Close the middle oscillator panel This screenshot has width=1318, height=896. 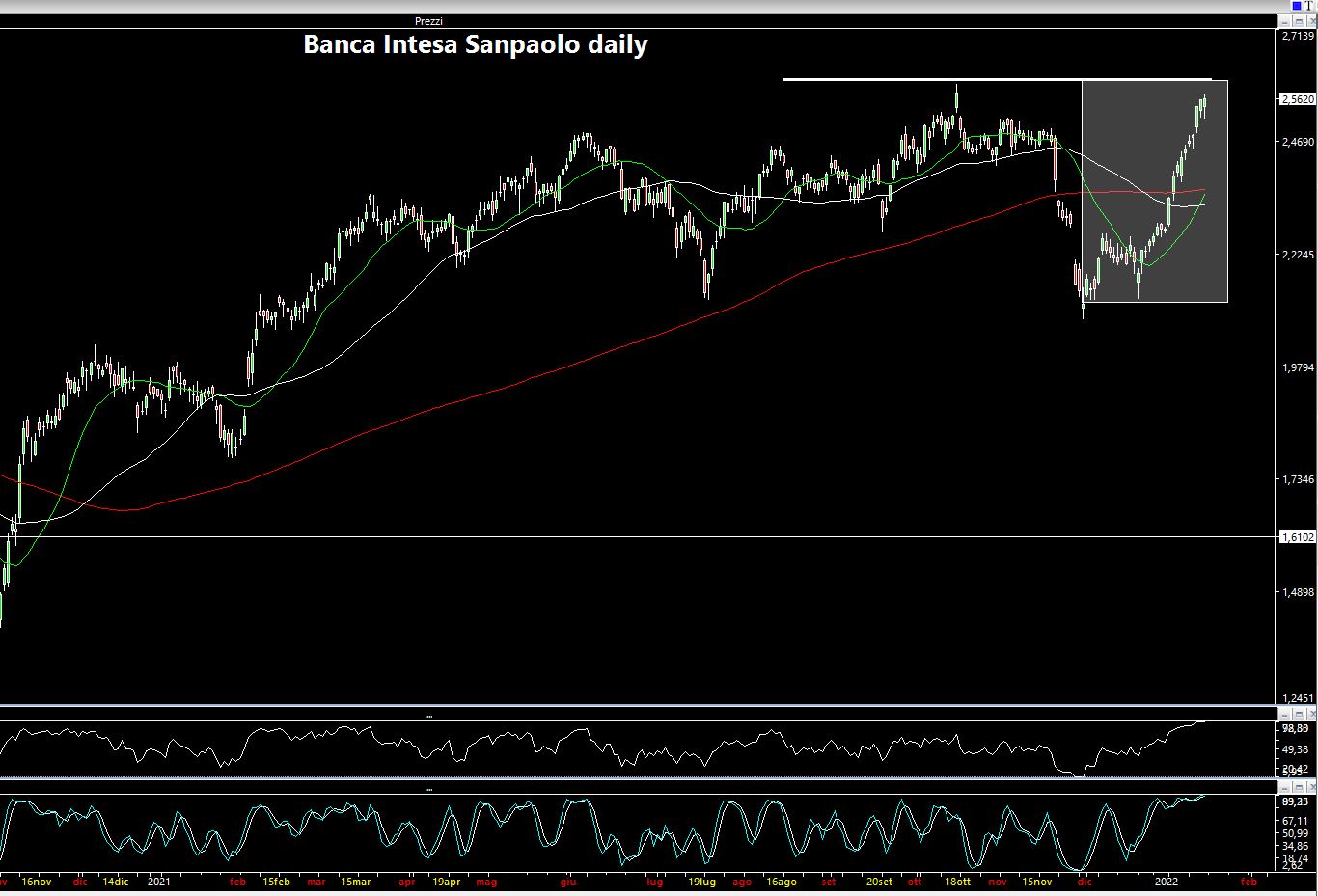[1312, 714]
